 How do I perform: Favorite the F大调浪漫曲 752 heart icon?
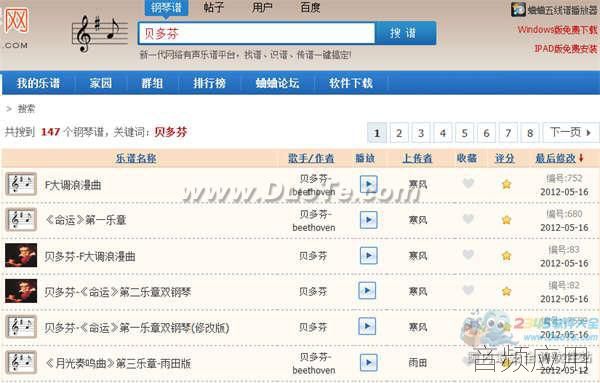coord(468,183)
